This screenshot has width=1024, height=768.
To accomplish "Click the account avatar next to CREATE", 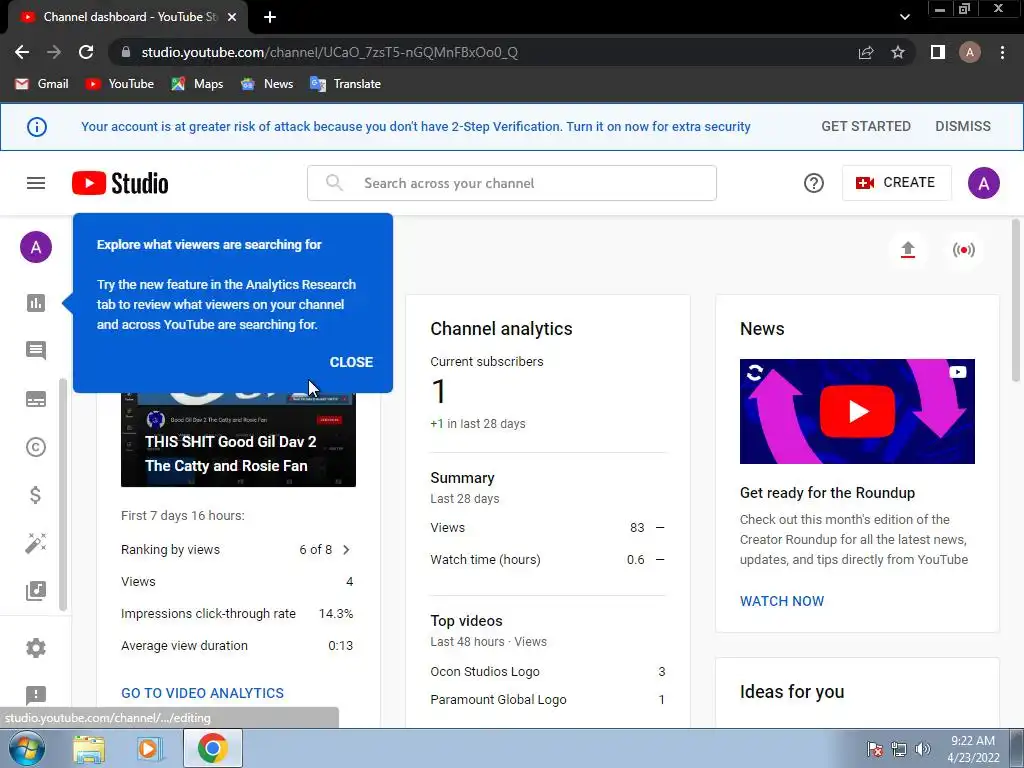I will (984, 184).
